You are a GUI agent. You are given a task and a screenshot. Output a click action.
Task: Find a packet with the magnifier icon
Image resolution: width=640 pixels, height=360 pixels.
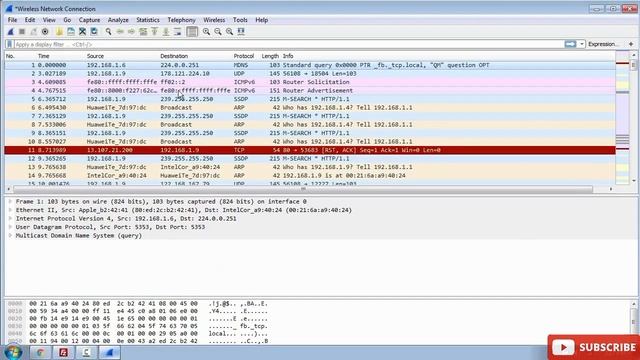[108, 31]
